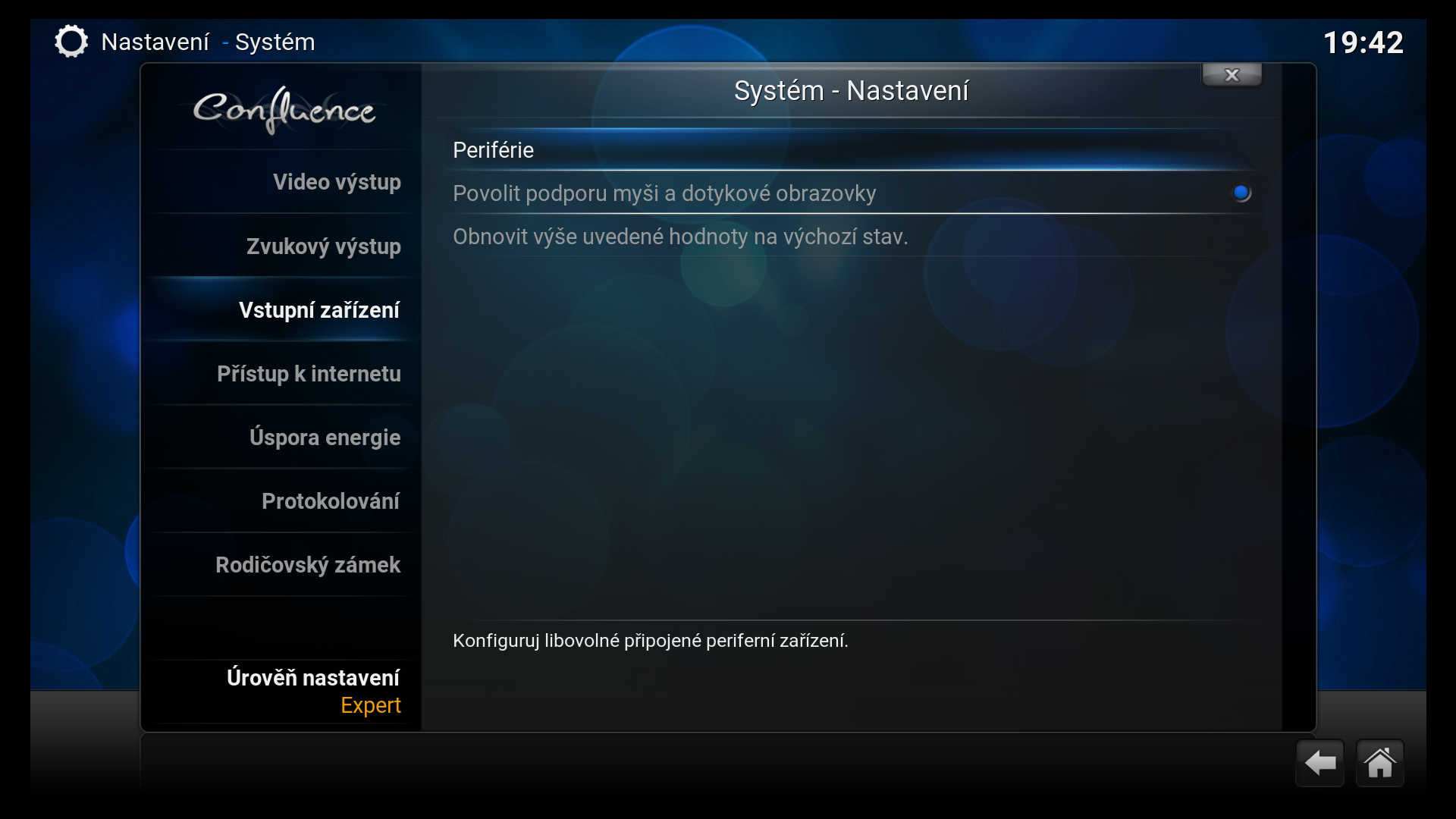Screen dimensions: 1456x819
Task: Click Obnovit výše uvedené hodnoty reset option
Action: [680, 237]
